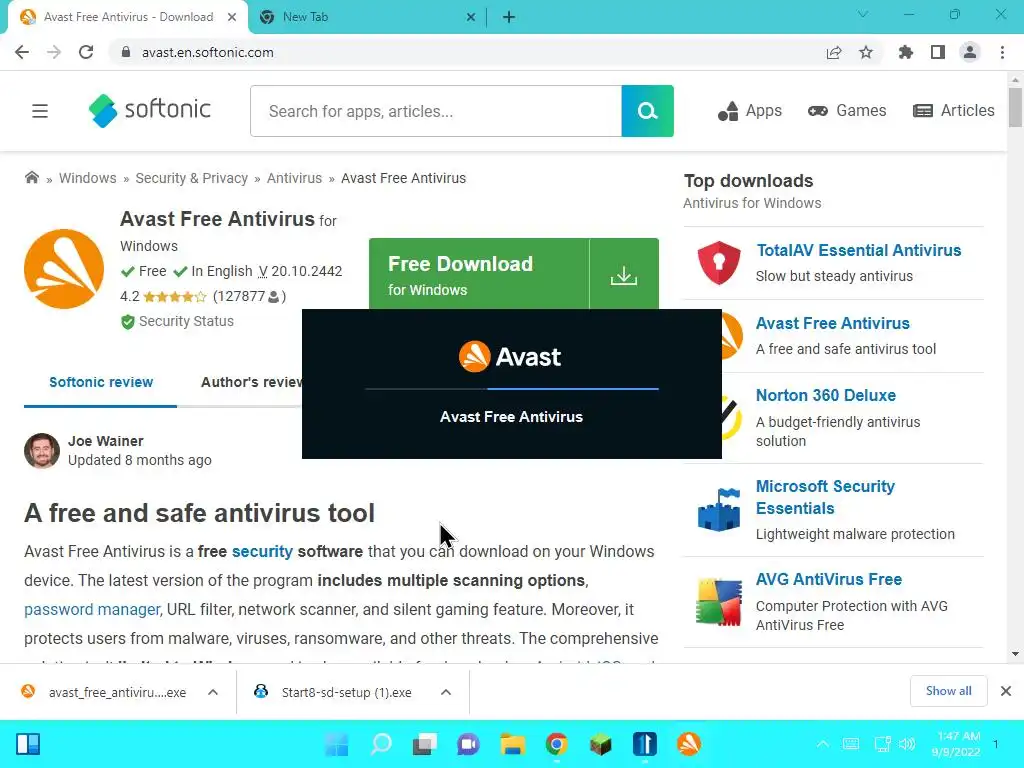1024x768 pixels.
Task: Open the Extensions puzzle icon
Action: 906,52
